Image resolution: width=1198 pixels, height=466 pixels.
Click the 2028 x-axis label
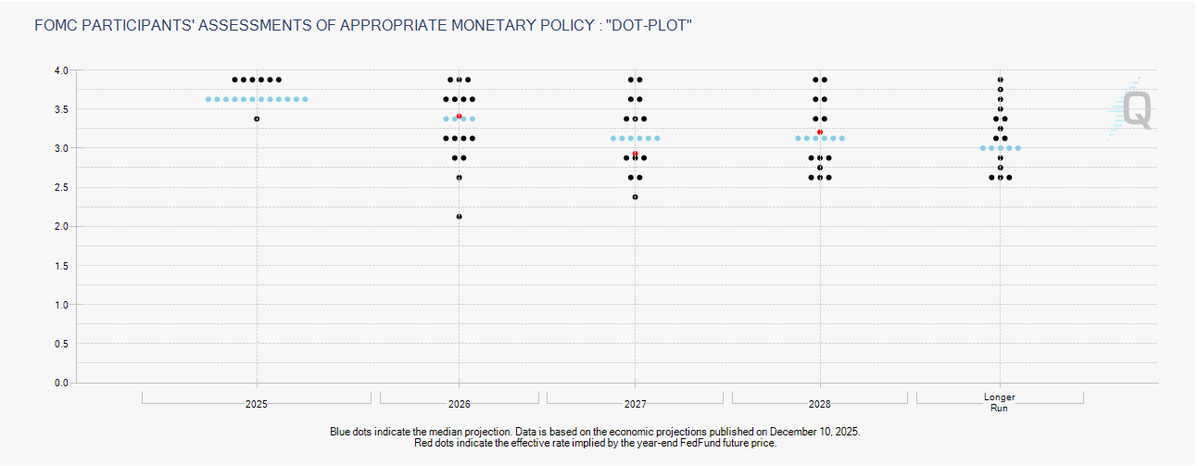(x=820, y=404)
